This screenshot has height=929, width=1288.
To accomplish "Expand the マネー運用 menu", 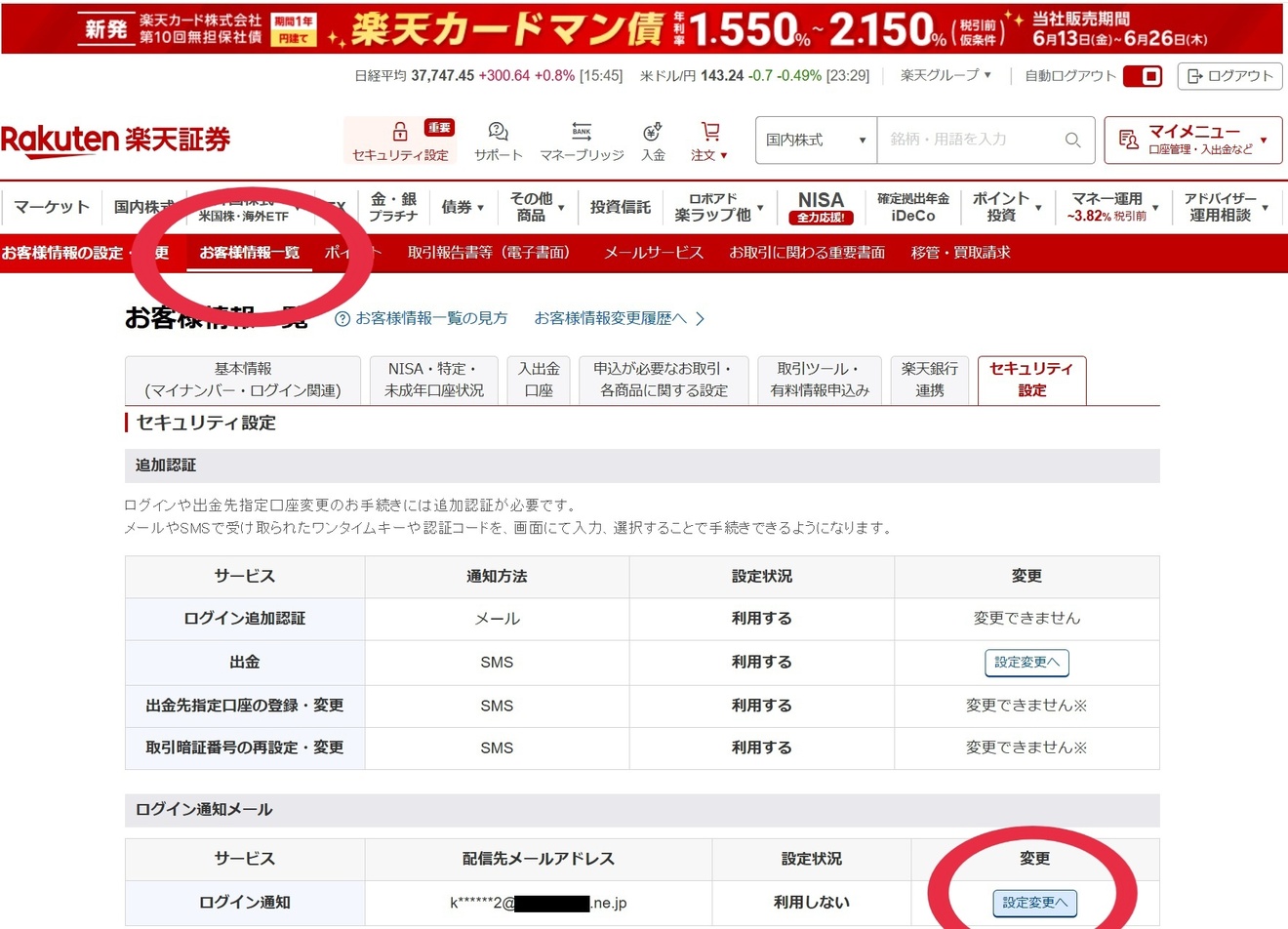I will point(1112,207).
